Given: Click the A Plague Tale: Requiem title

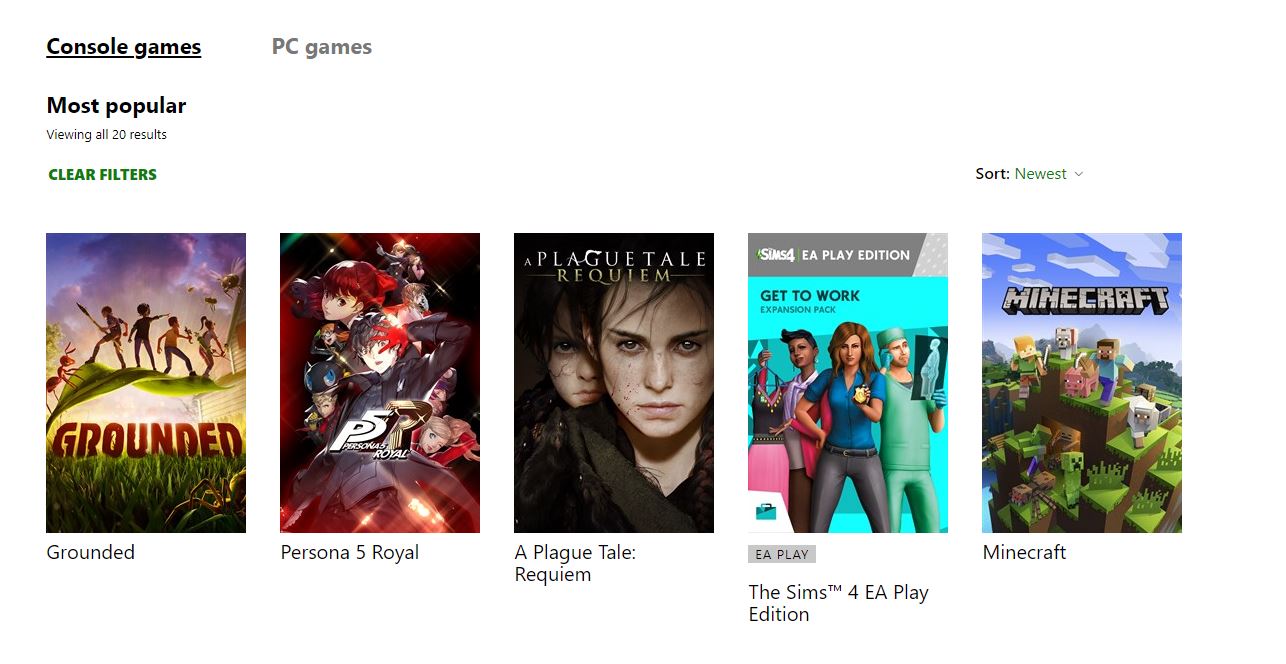Looking at the screenshot, I should (575, 563).
